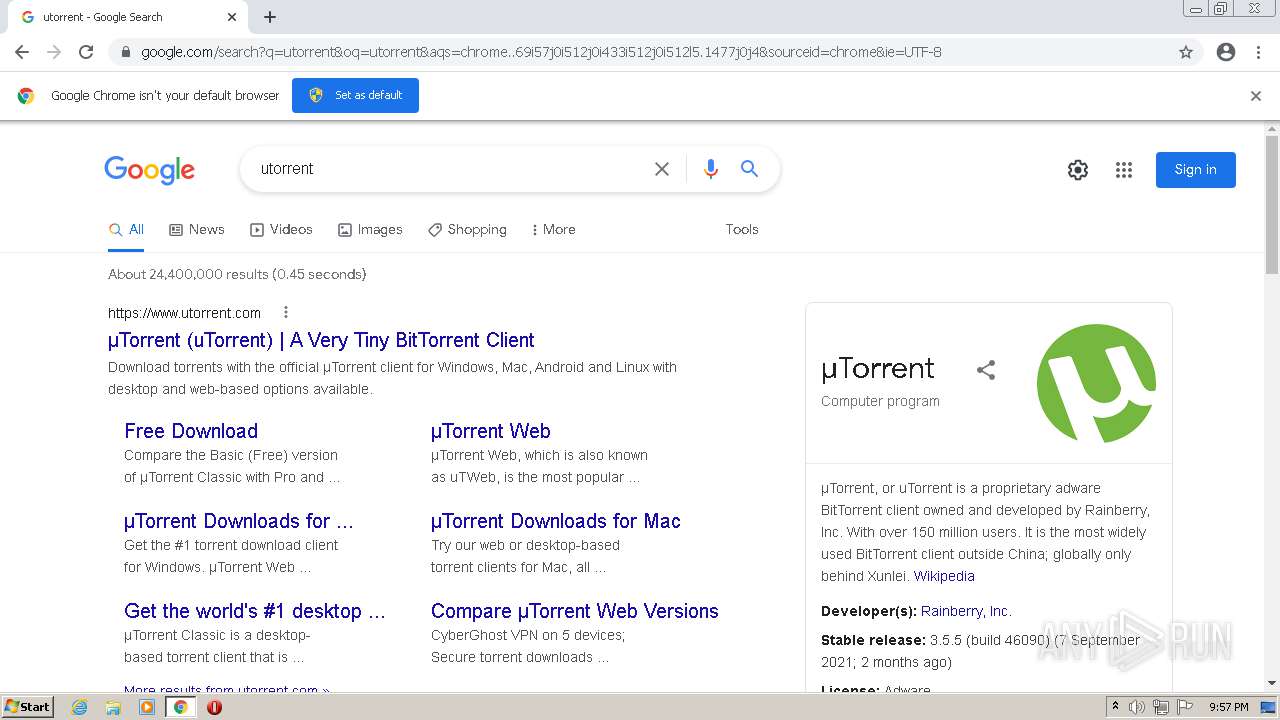Click the lock icon in address bar
1280x720 pixels.
pyautogui.click(x=125, y=52)
